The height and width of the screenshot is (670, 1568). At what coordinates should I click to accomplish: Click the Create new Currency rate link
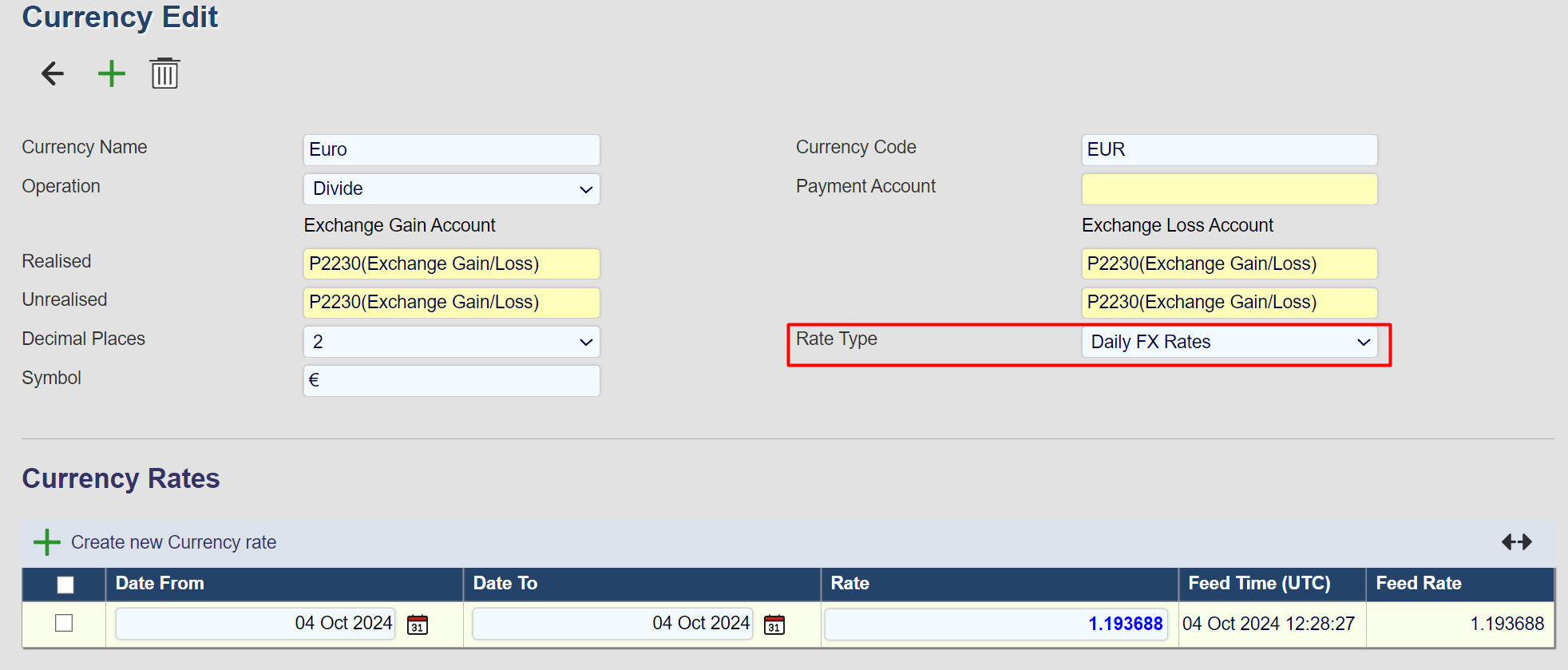173,542
